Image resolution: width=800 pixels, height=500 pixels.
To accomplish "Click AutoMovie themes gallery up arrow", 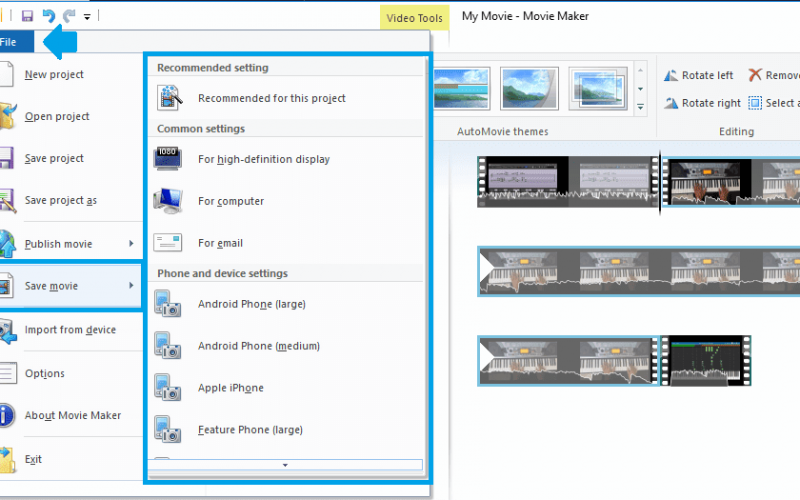I will point(640,70).
